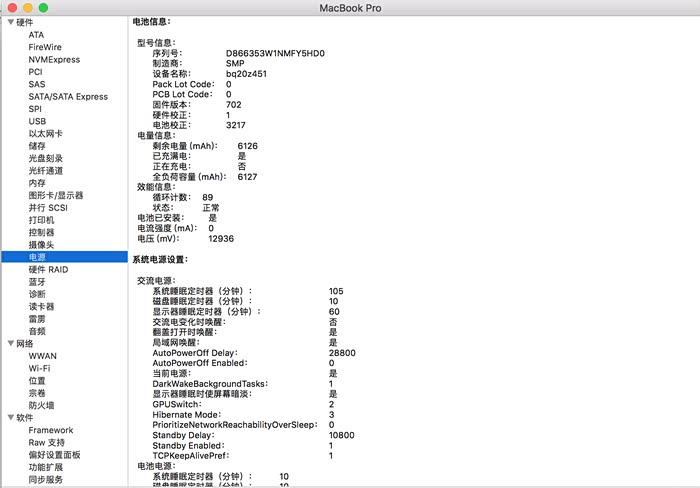Select SPI in the sidebar
Image resolution: width=700 pixels, height=488 pixels.
35,109
